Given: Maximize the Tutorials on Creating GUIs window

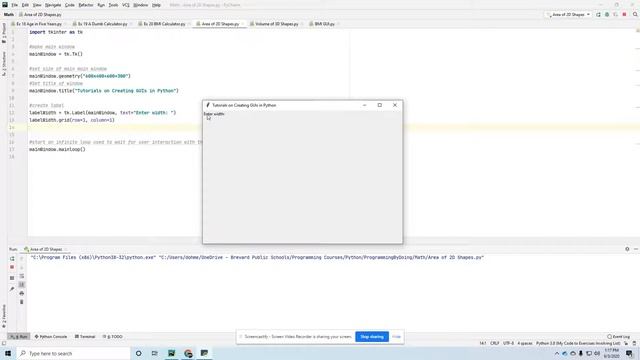Looking at the screenshot, I should coord(380,105).
